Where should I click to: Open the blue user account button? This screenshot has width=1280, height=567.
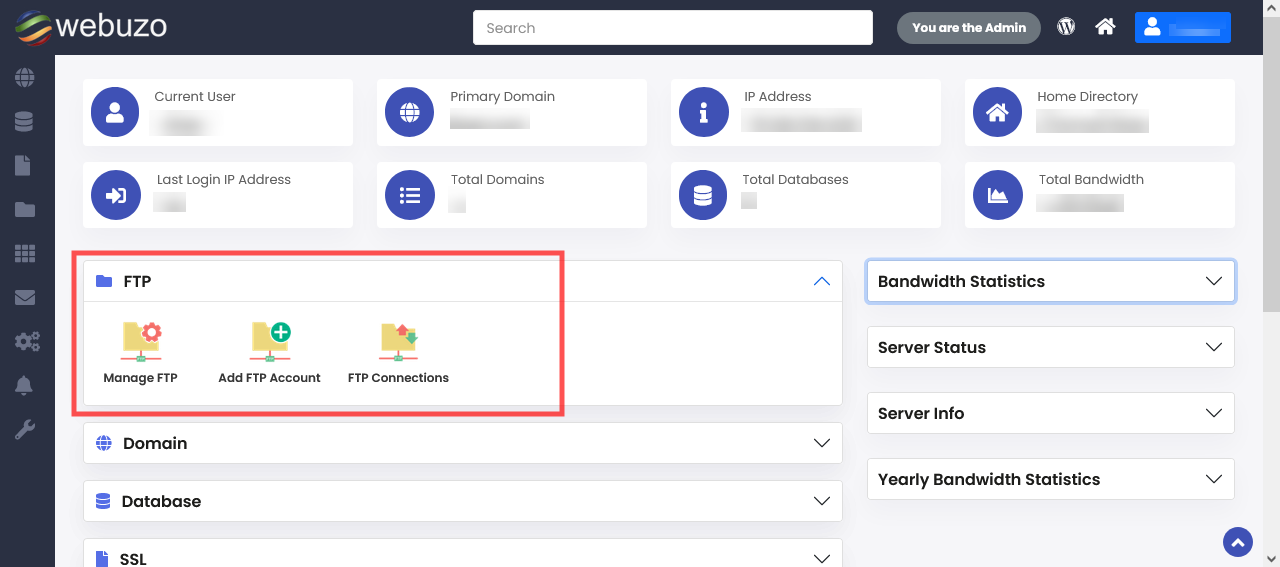(1182, 28)
